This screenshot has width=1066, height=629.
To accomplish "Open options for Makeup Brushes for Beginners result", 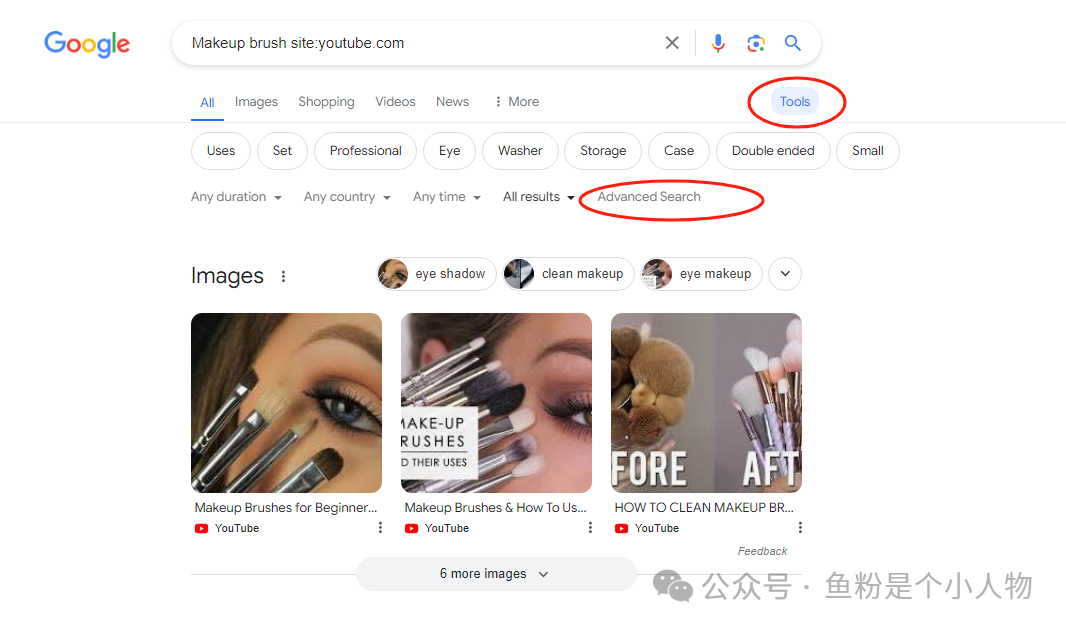I will pyautogui.click(x=380, y=528).
